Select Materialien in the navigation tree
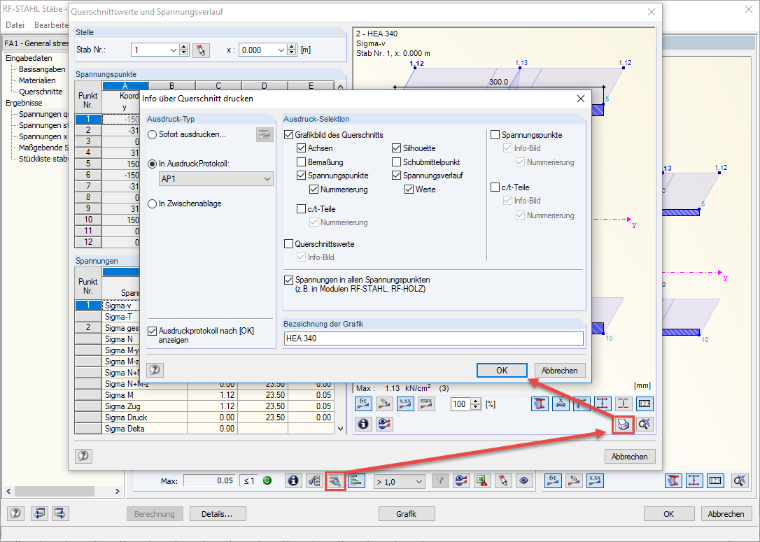This screenshot has width=760, height=542. [x=37, y=80]
